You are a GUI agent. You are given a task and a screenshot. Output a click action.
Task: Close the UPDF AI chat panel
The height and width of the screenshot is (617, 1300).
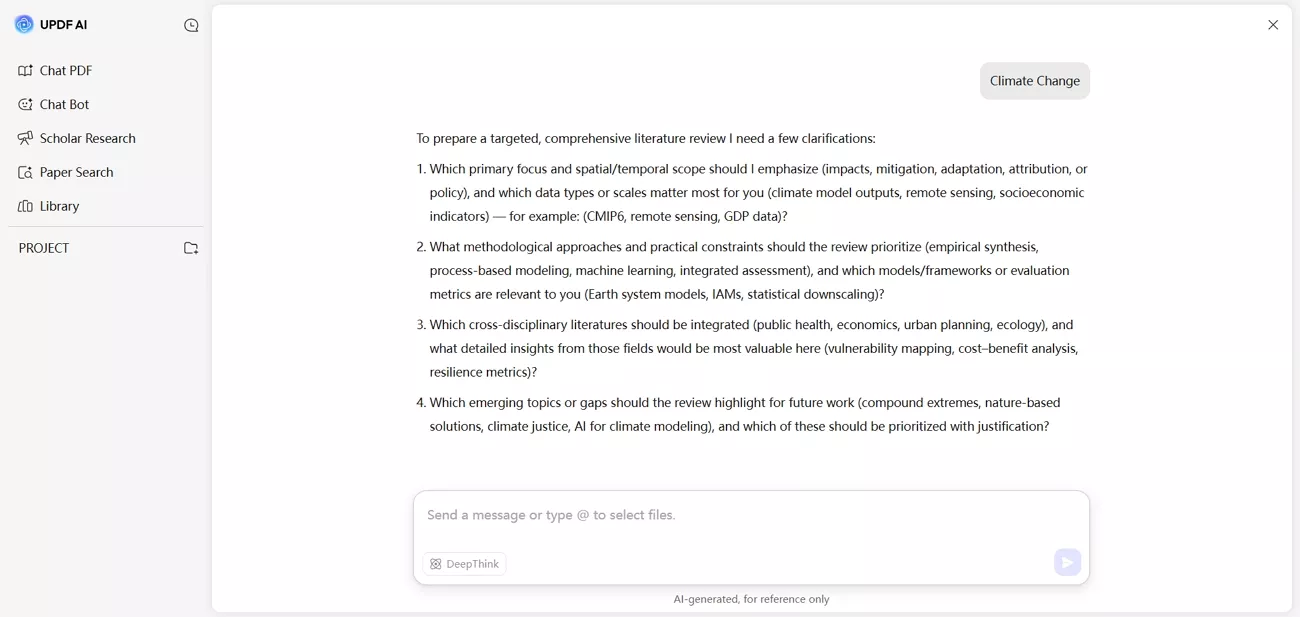click(1273, 24)
